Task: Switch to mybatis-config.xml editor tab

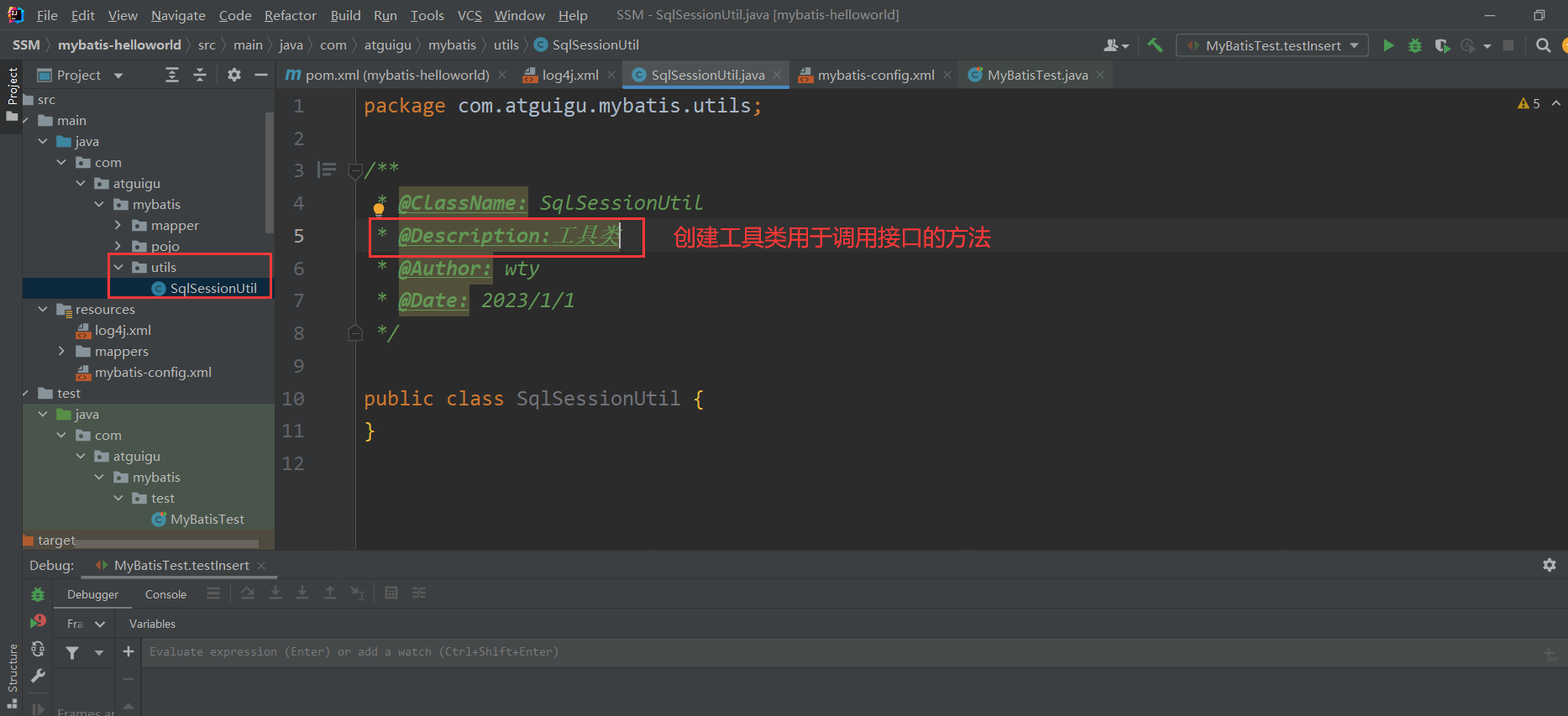Action: pos(876,75)
